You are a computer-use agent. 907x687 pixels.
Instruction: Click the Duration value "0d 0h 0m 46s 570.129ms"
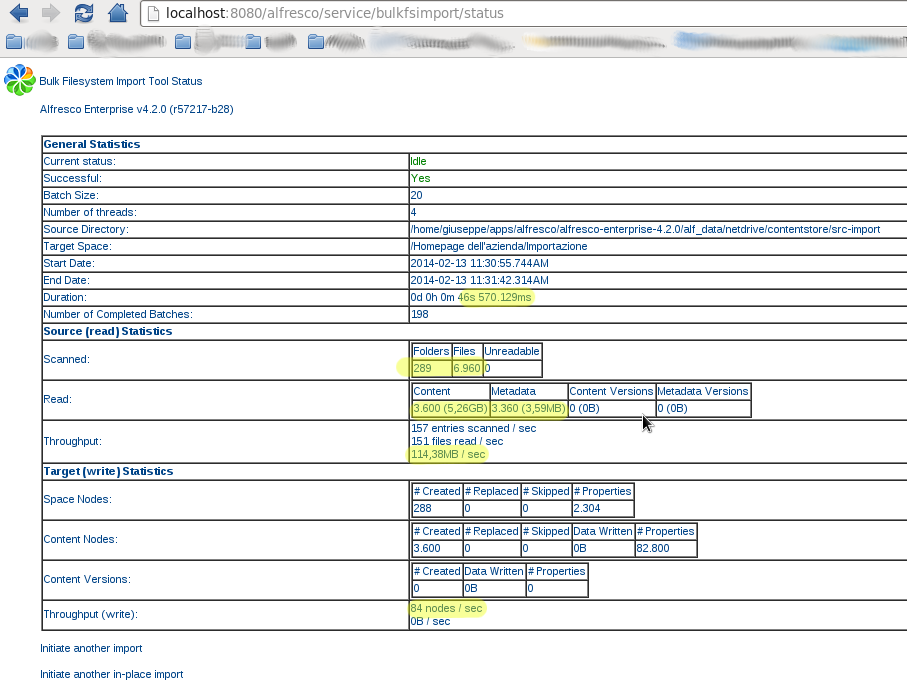(x=471, y=297)
